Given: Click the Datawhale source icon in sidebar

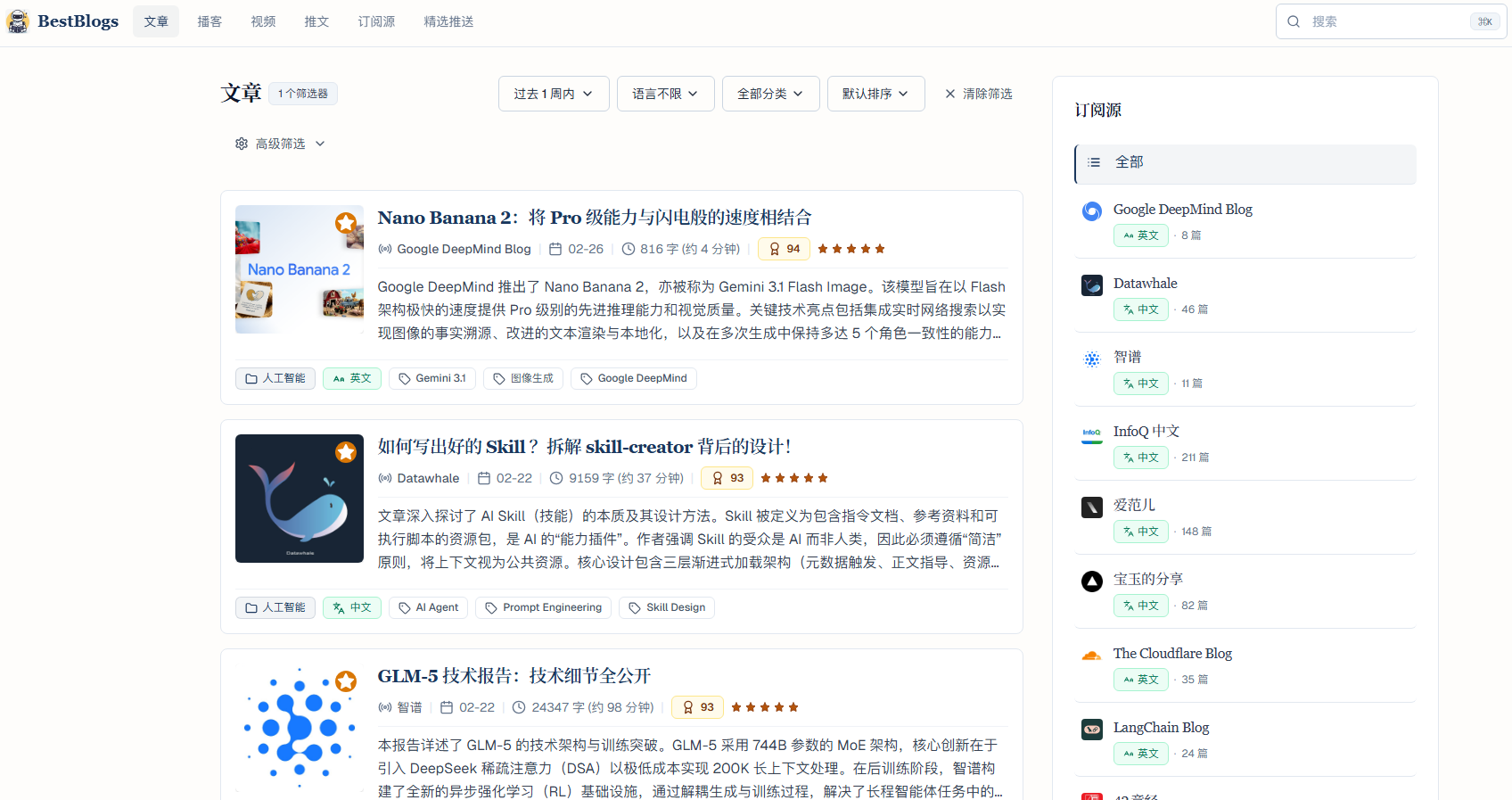Looking at the screenshot, I should tap(1091, 285).
